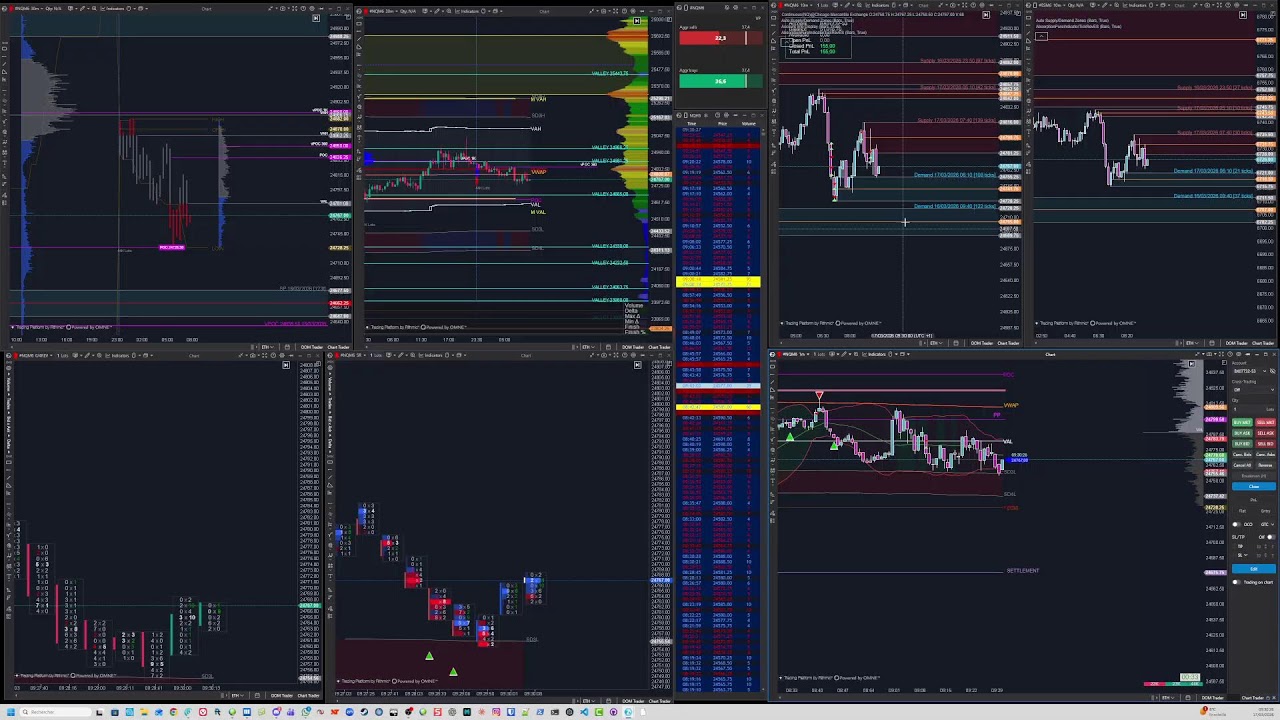Open the Account selection dropdown
This screenshot has height=720, width=1280.
(1250, 371)
